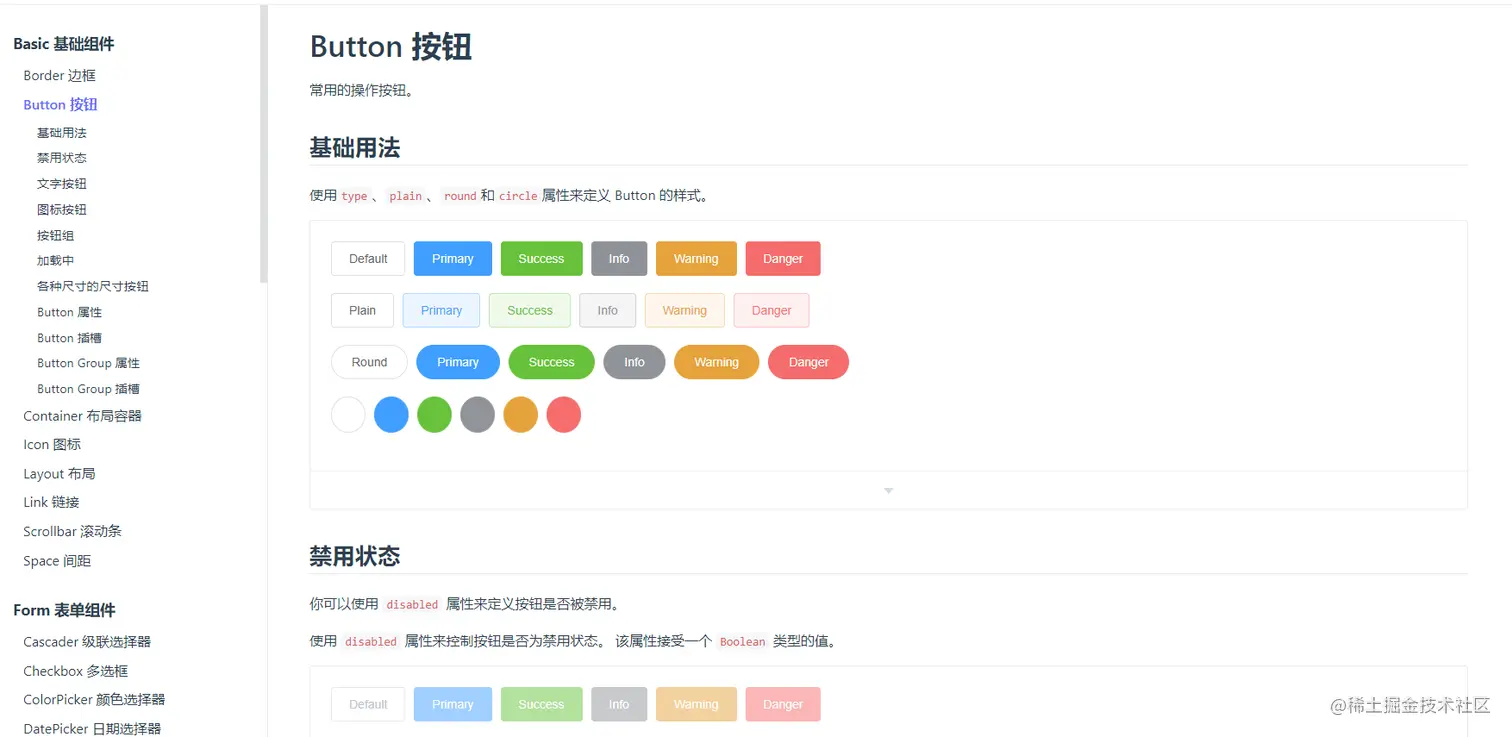This screenshot has width=1512, height=737.
Task: Click the orange circle button
Action: [521, 414]
